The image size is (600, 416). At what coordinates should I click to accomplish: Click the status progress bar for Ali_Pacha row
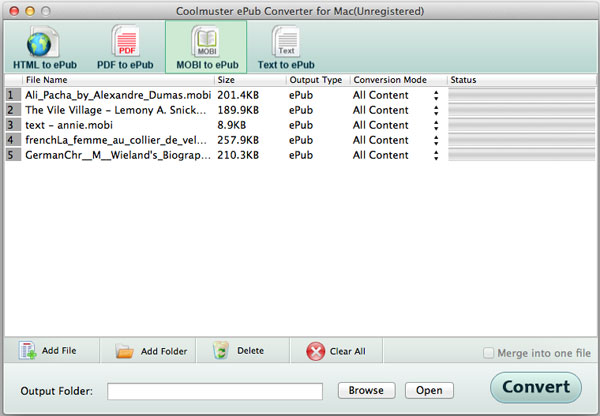point(522,95)
